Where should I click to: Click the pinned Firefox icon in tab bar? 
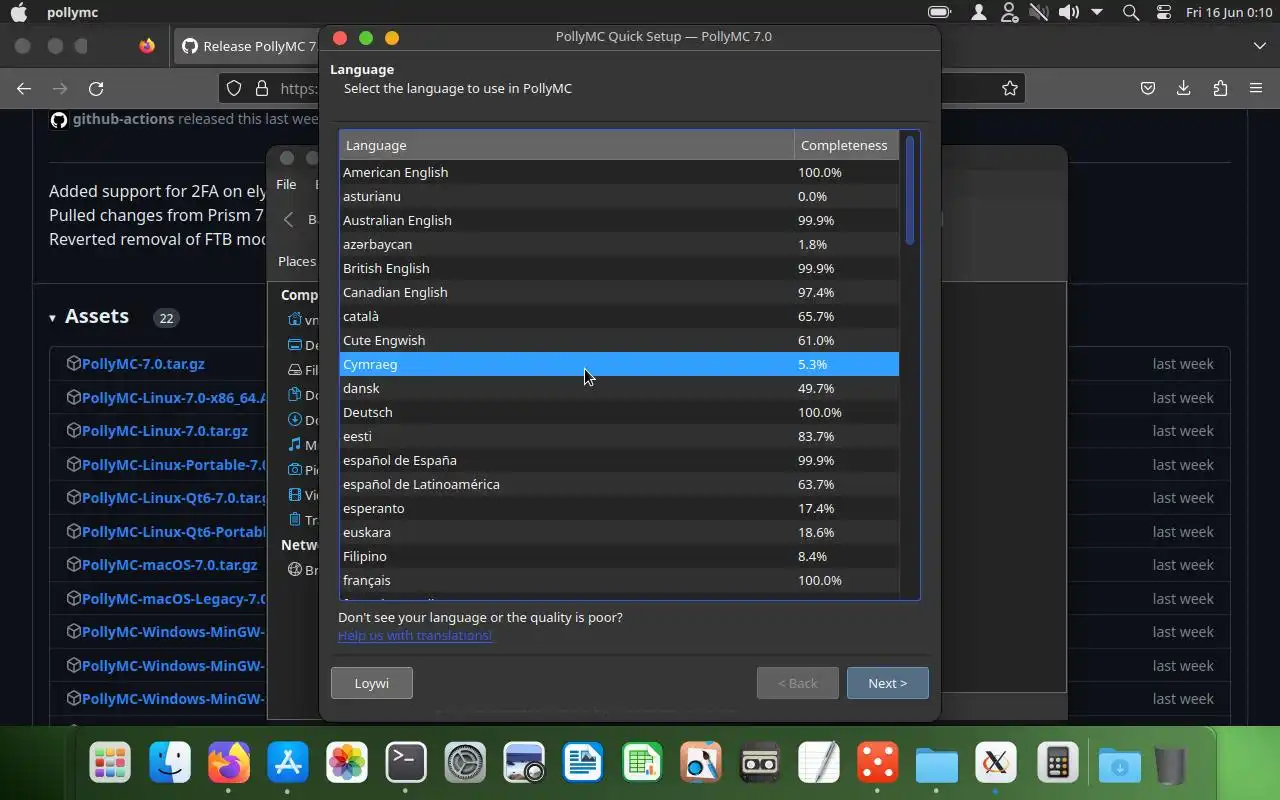[147, 46]
